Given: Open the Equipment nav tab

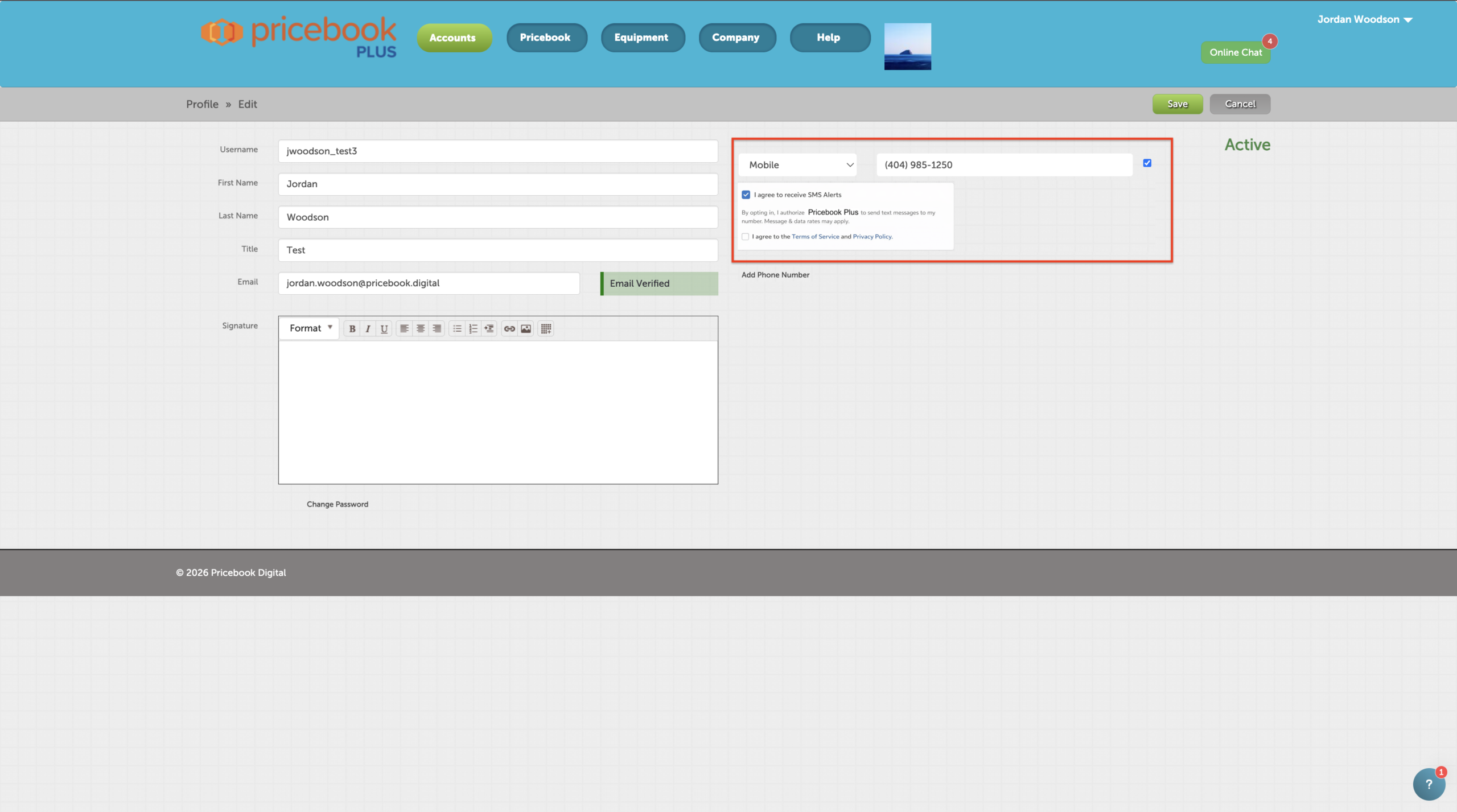Looking at the screenshot, I should click(641, 38).
